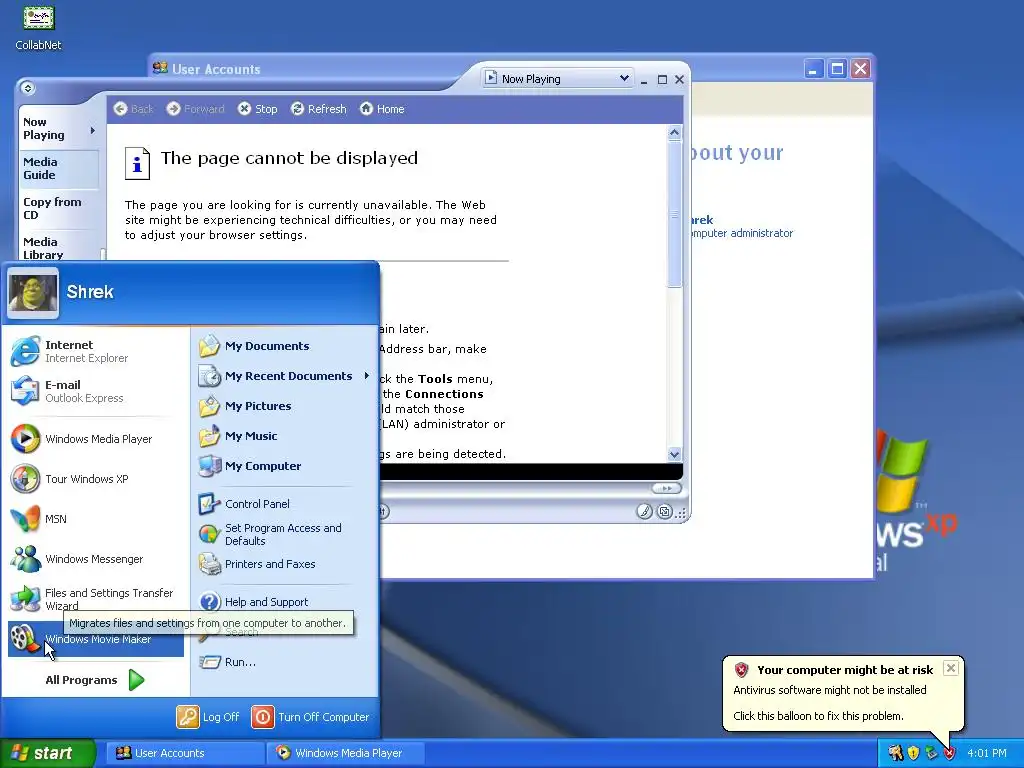The width and height of the screenshot is (1024, 768).
Task: Select Media Guide tab in Media Player
Action: point(58,168)
